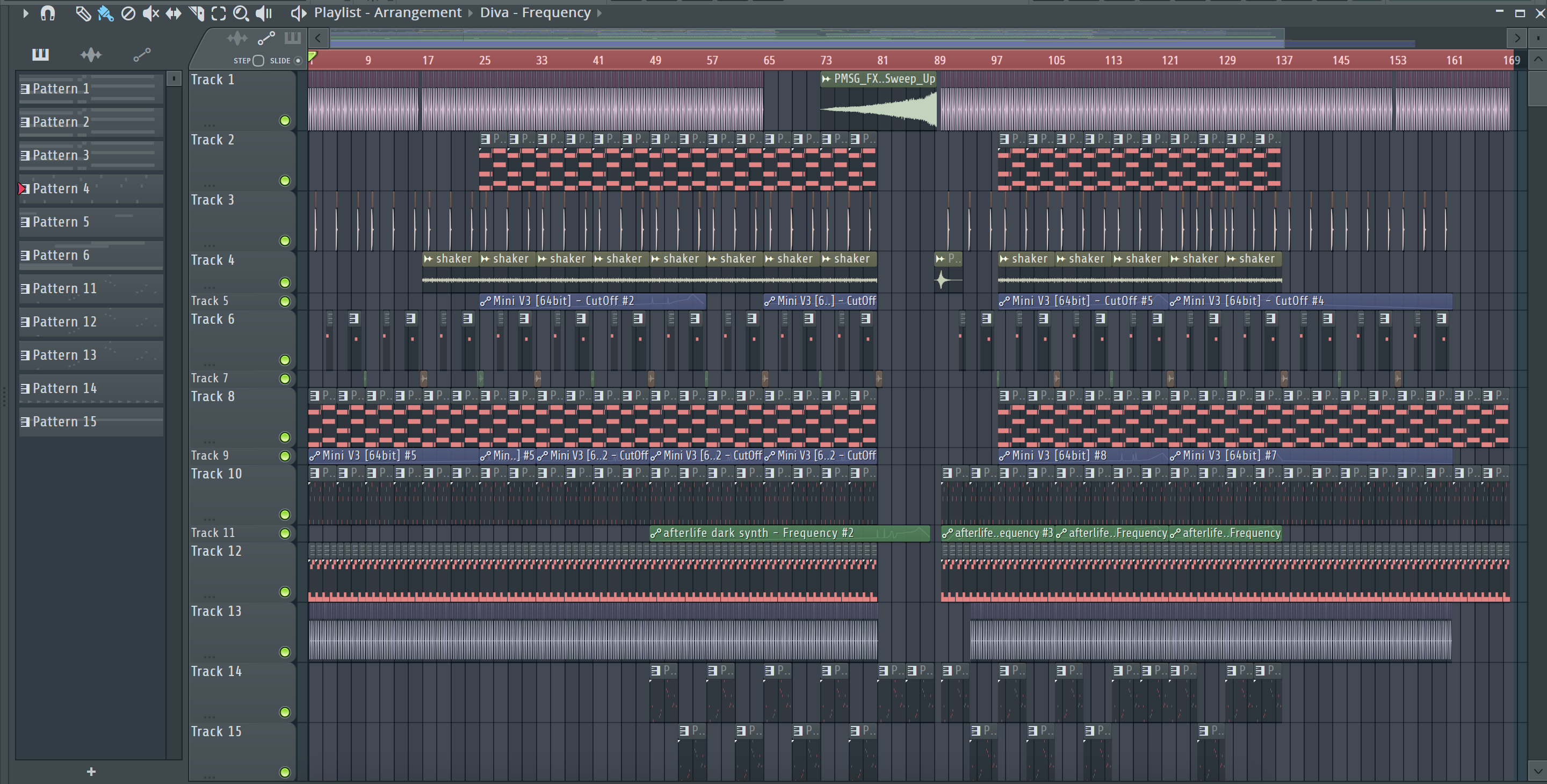
Task: Select Pattern 3 in picker
Action: (x=91, y=156)
